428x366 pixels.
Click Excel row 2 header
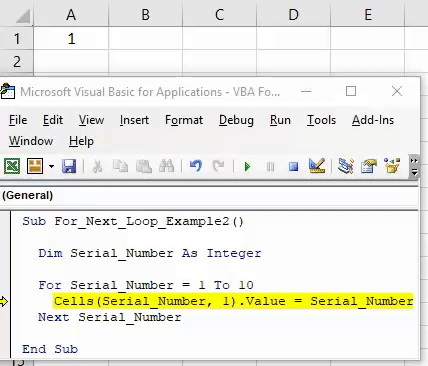click(17, 62)
